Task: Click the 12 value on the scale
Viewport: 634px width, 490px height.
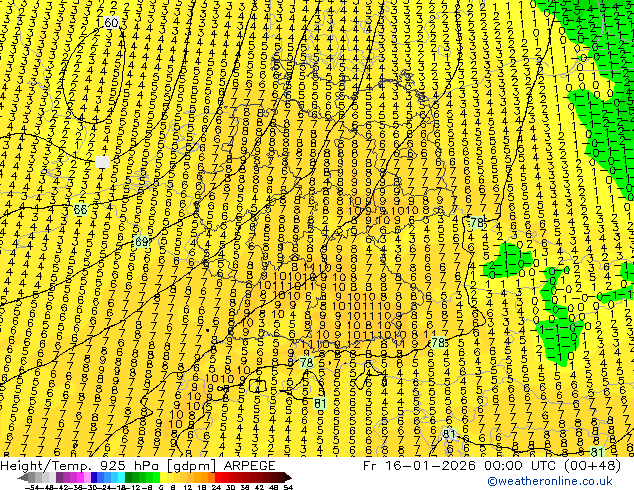Action: [x=187, y=488]
